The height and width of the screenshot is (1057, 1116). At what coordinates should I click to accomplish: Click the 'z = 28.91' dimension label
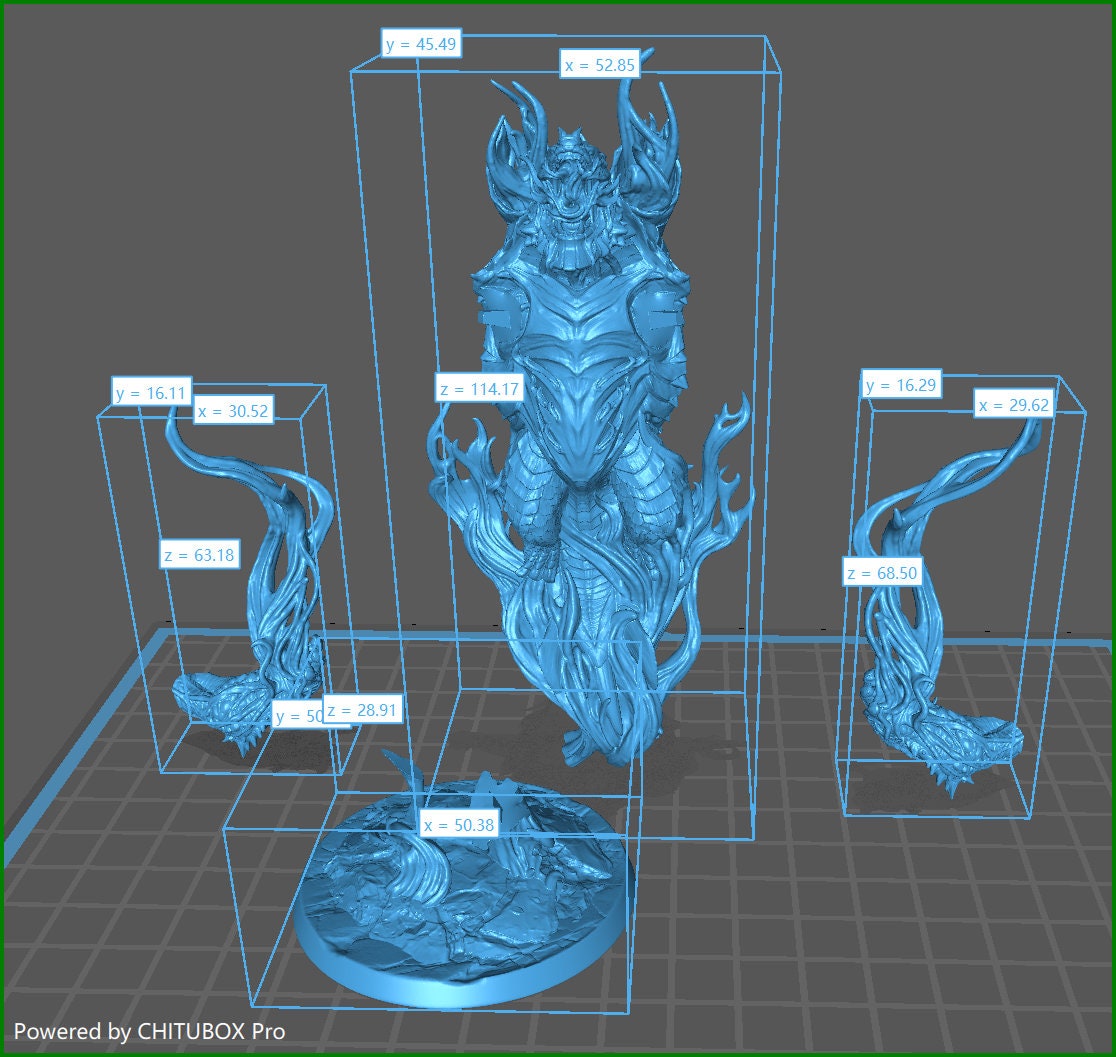coord(363,710)
